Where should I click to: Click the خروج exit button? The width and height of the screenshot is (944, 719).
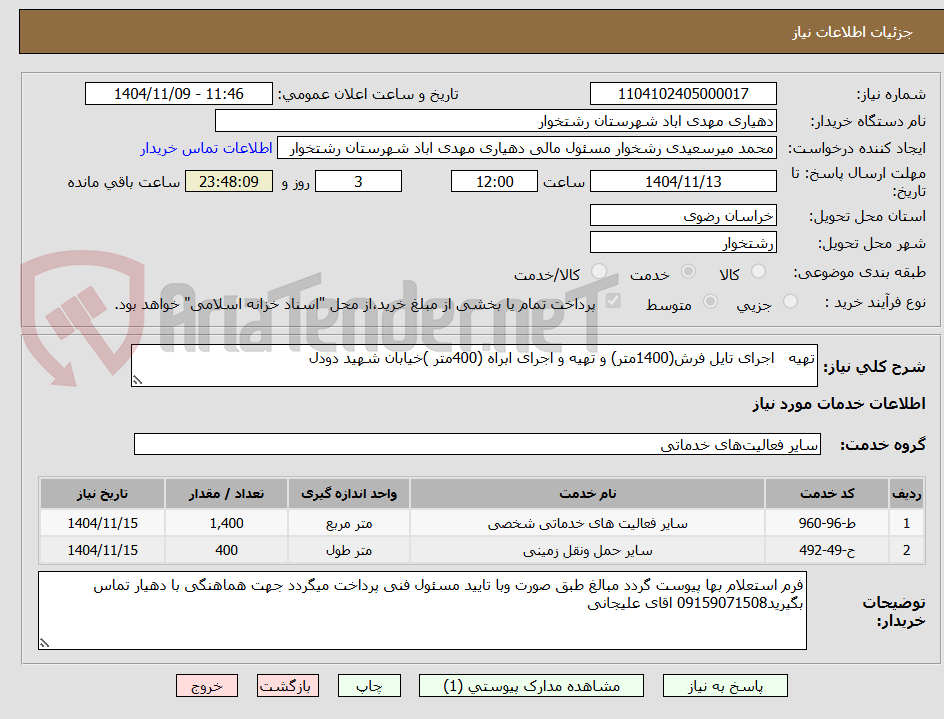coord(207,686)
